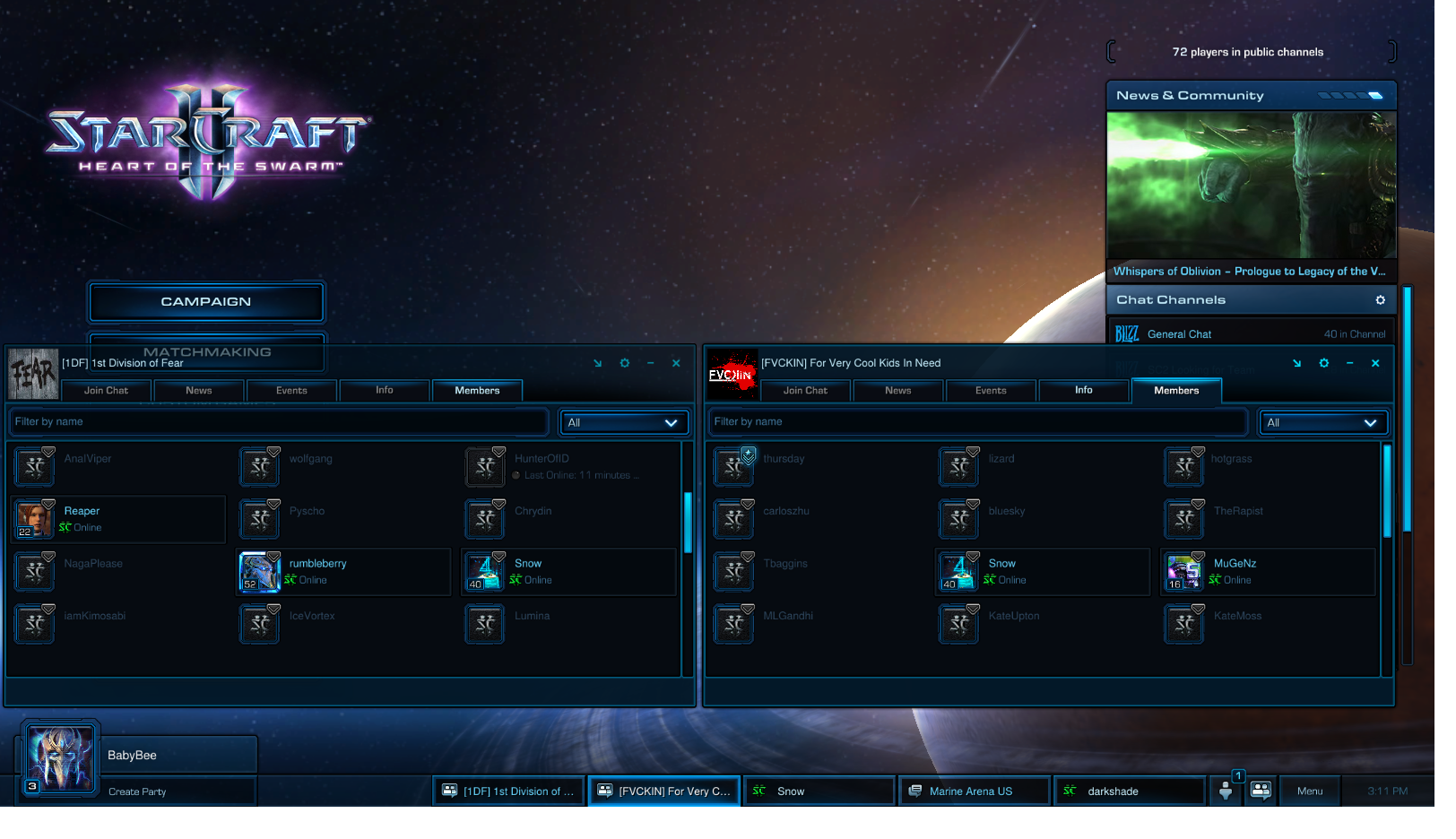Select NagaPlease member entry

coord(118,572)
